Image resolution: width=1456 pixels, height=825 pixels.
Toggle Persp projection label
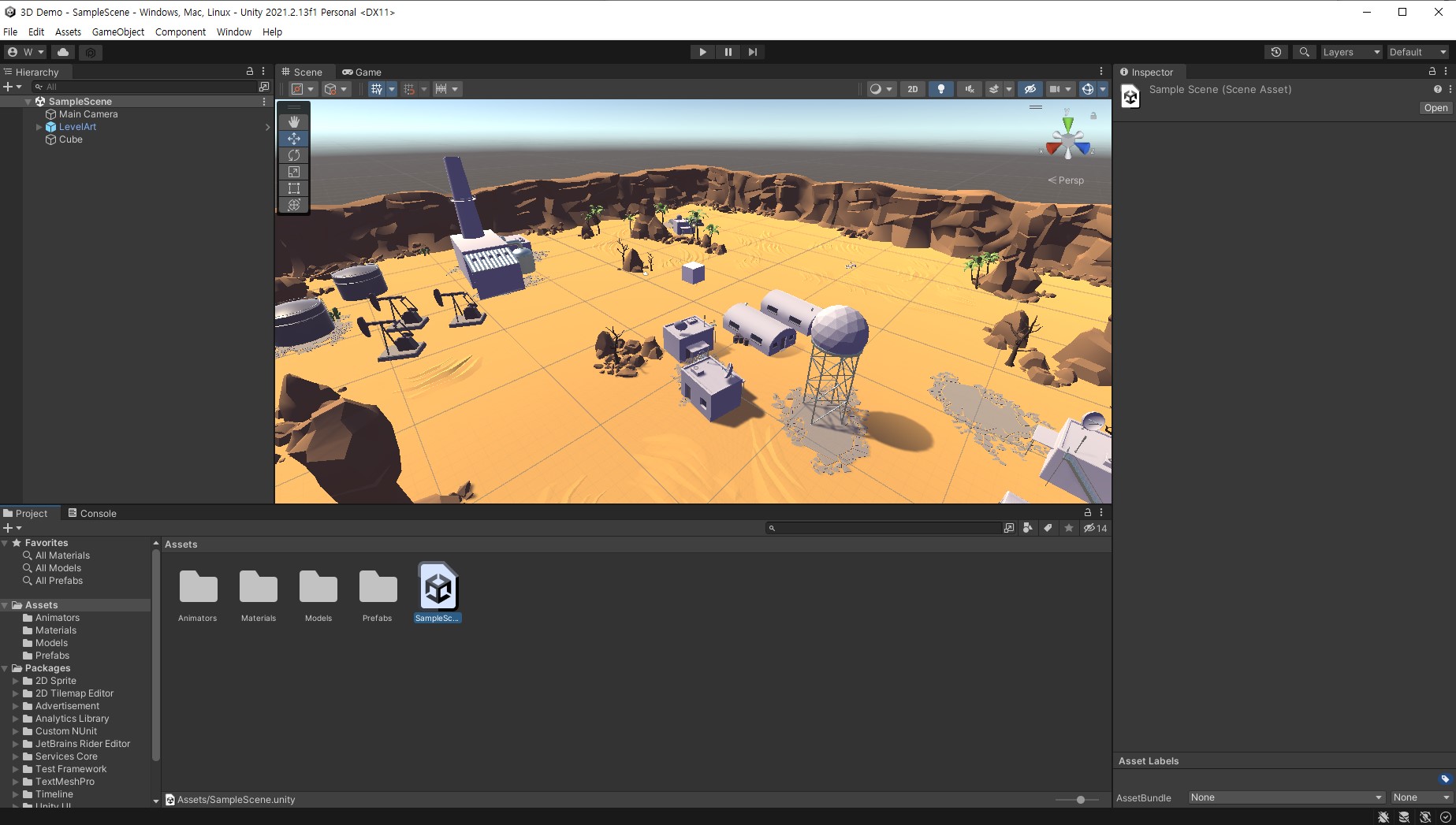click(1066, 180)
